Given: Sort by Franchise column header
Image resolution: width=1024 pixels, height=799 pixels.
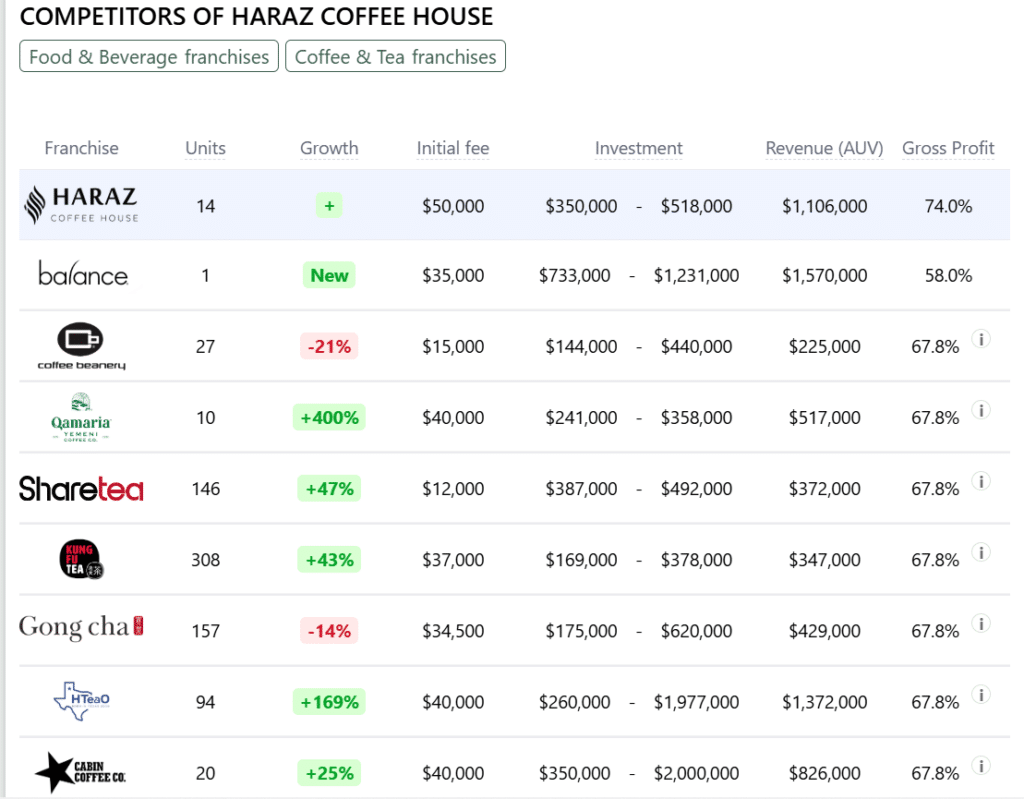Looking at the screenshot, I should tap(82, 148).
